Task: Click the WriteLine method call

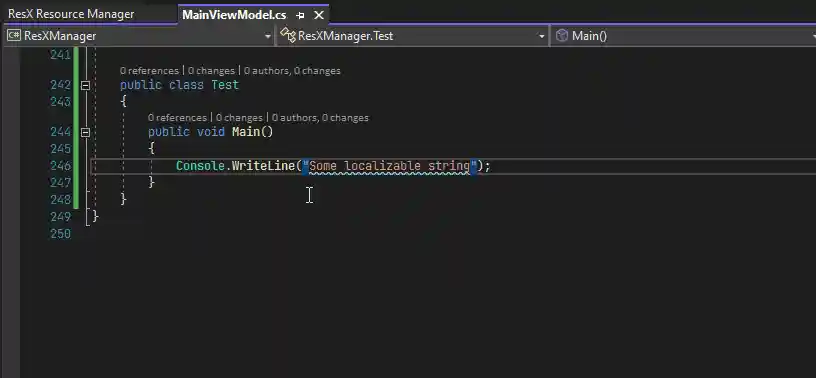Action: point(263,167)
